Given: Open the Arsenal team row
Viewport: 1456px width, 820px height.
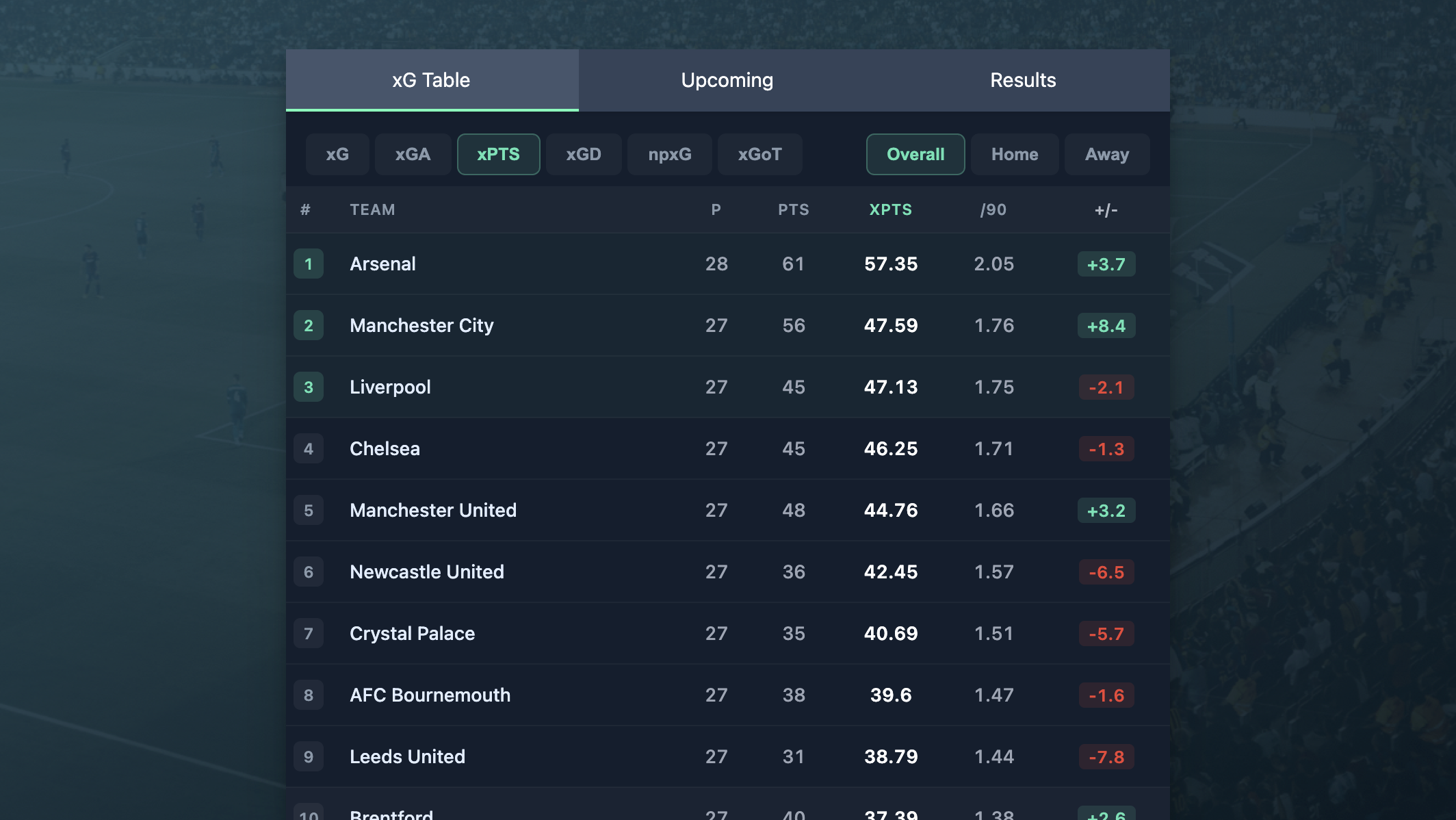Looking at the screenshot, I should (x=382, y=264).
